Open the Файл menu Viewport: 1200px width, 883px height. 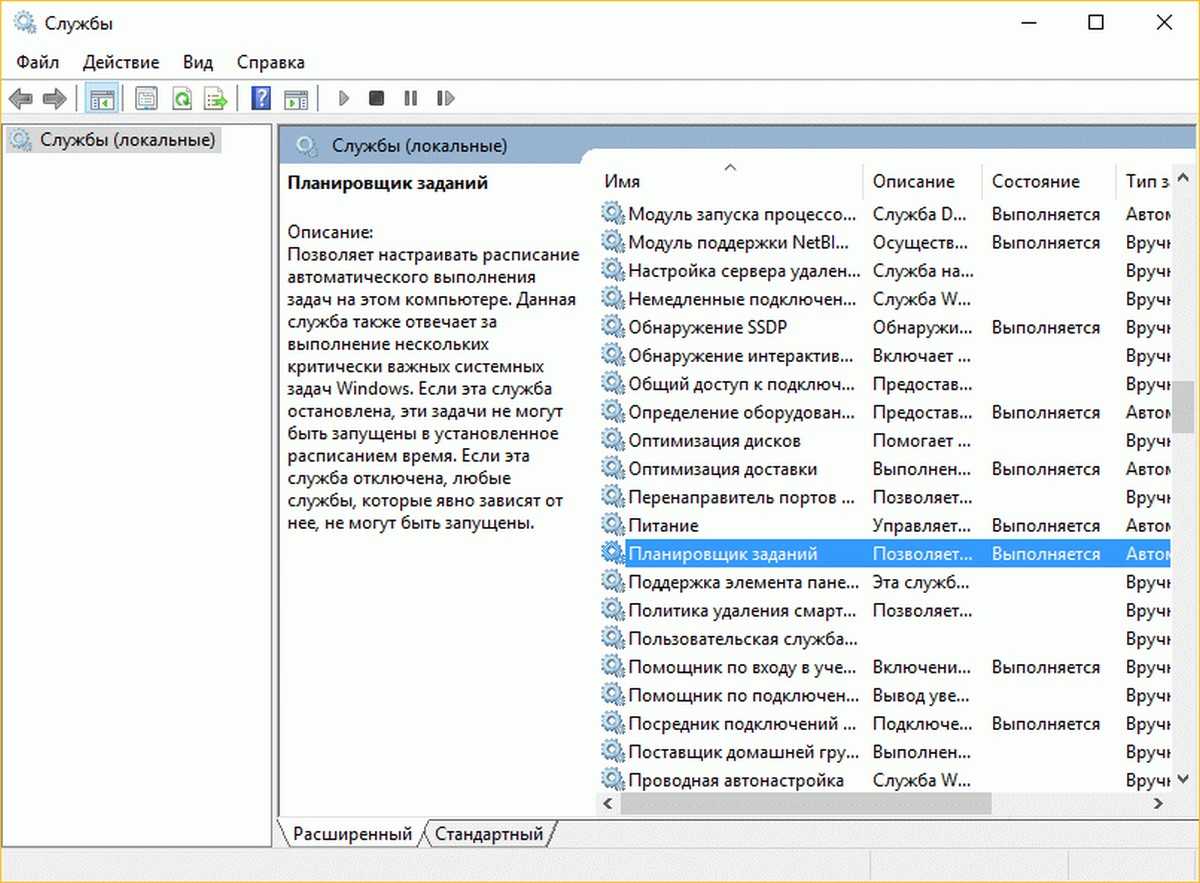click(38, 62)
